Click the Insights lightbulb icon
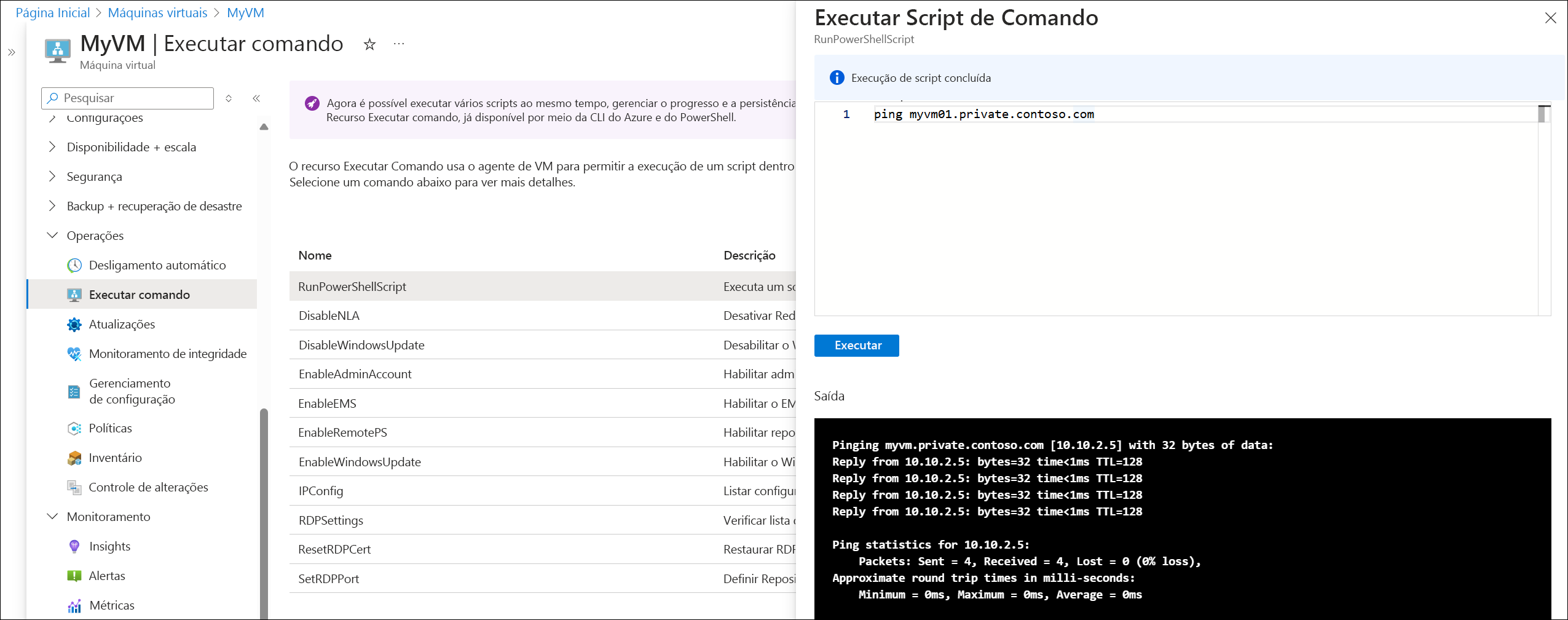Screen dimensions: 1568x620 click(x=74, y=546)
